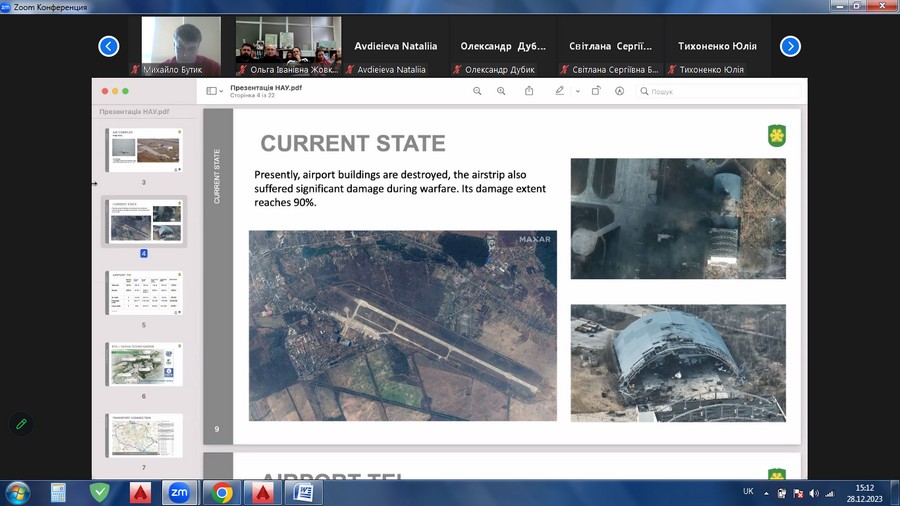
Task: Open Google Chrome from the taskbar
Action: (222, 492)
